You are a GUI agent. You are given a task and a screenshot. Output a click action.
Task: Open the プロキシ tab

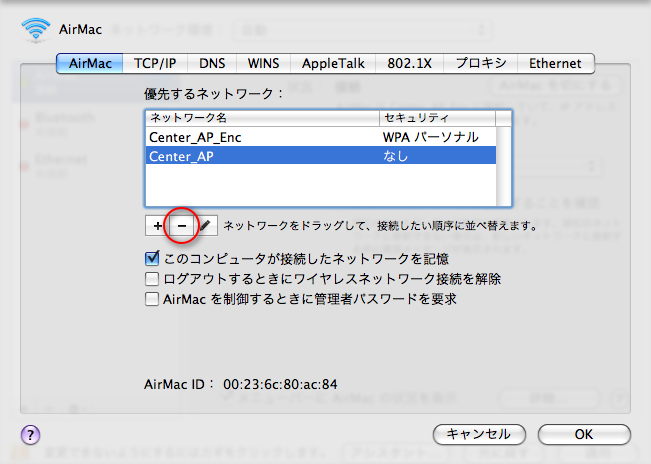pyautogui.click(x=481, y=63)
